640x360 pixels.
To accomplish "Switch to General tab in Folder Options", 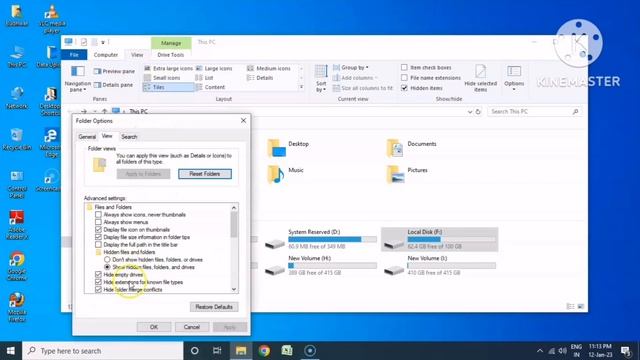I will tap(87, 137).
